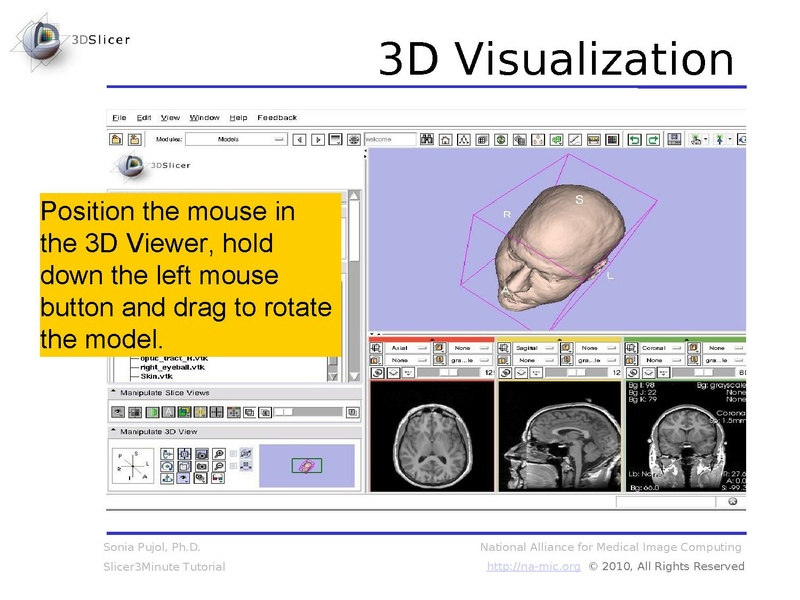Collapse the Manipulate Slice Views panel

113,391
